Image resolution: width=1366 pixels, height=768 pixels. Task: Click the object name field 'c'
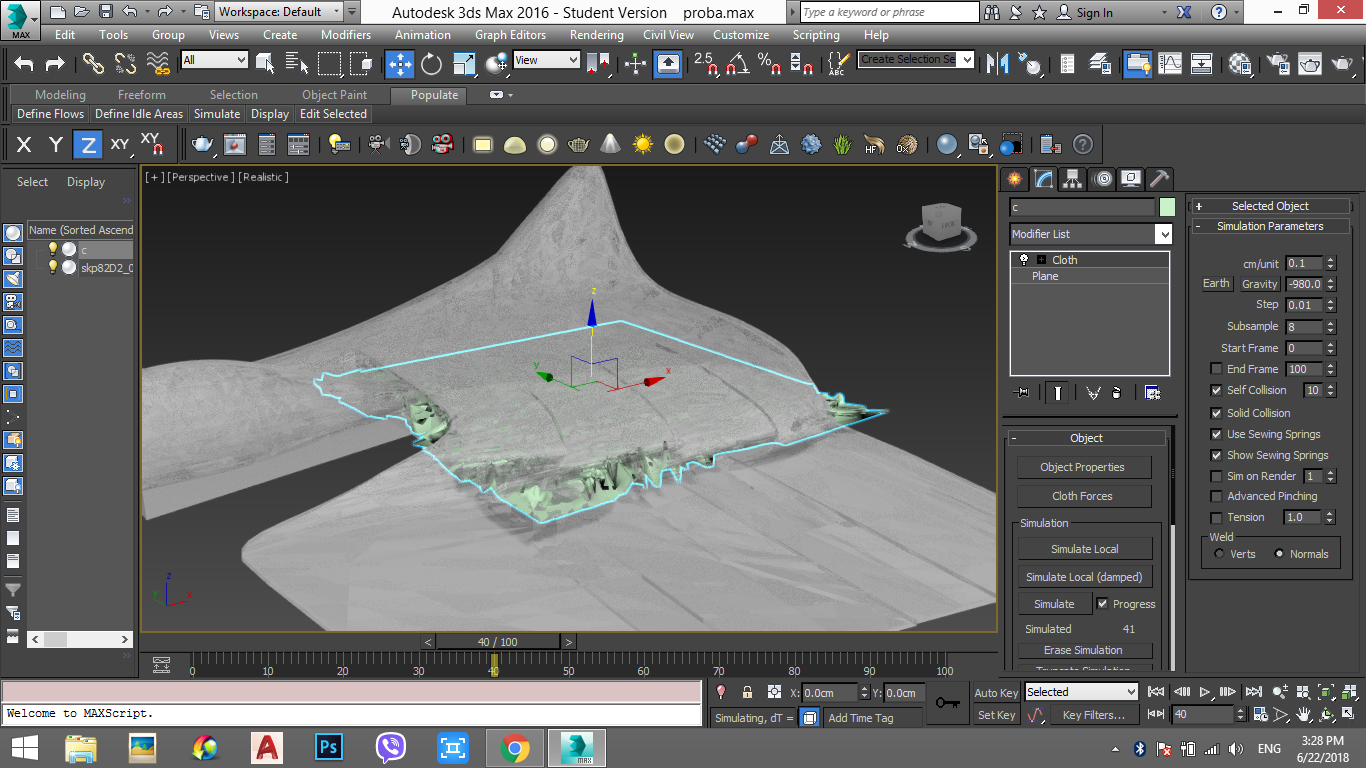(x=1082, y=208)
